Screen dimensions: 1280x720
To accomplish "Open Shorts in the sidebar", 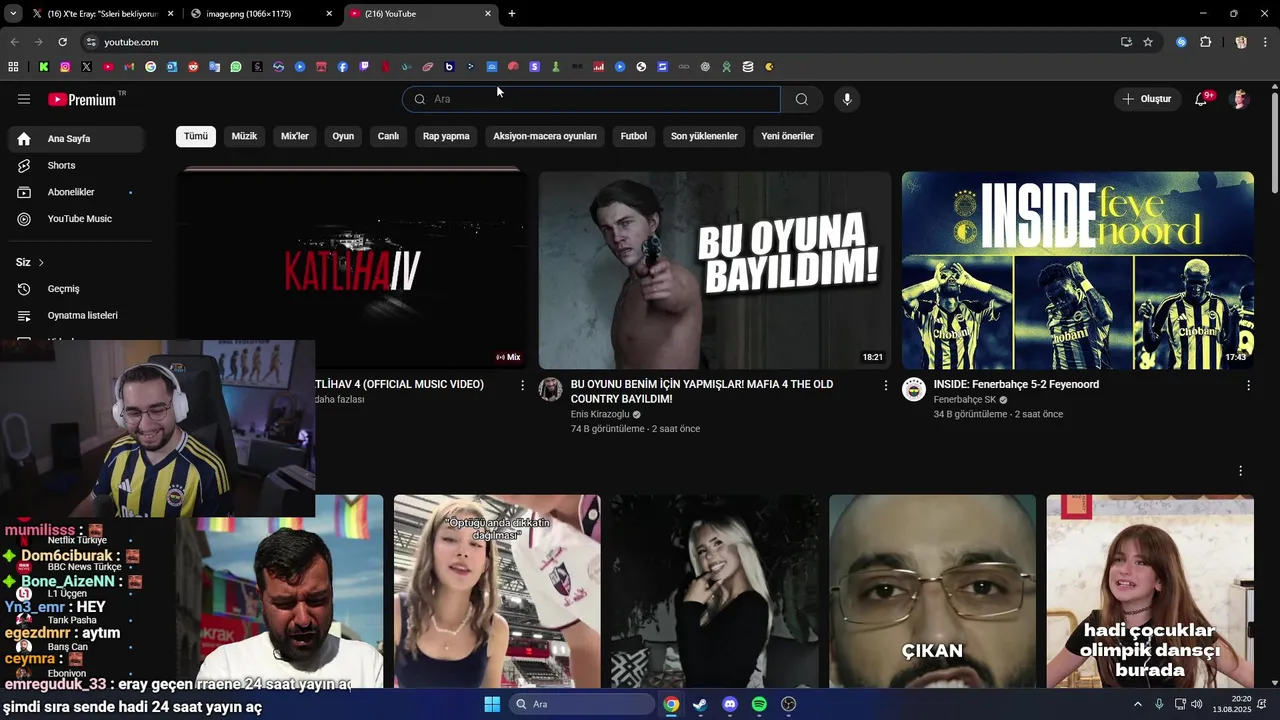I will (x=76, y=165).
